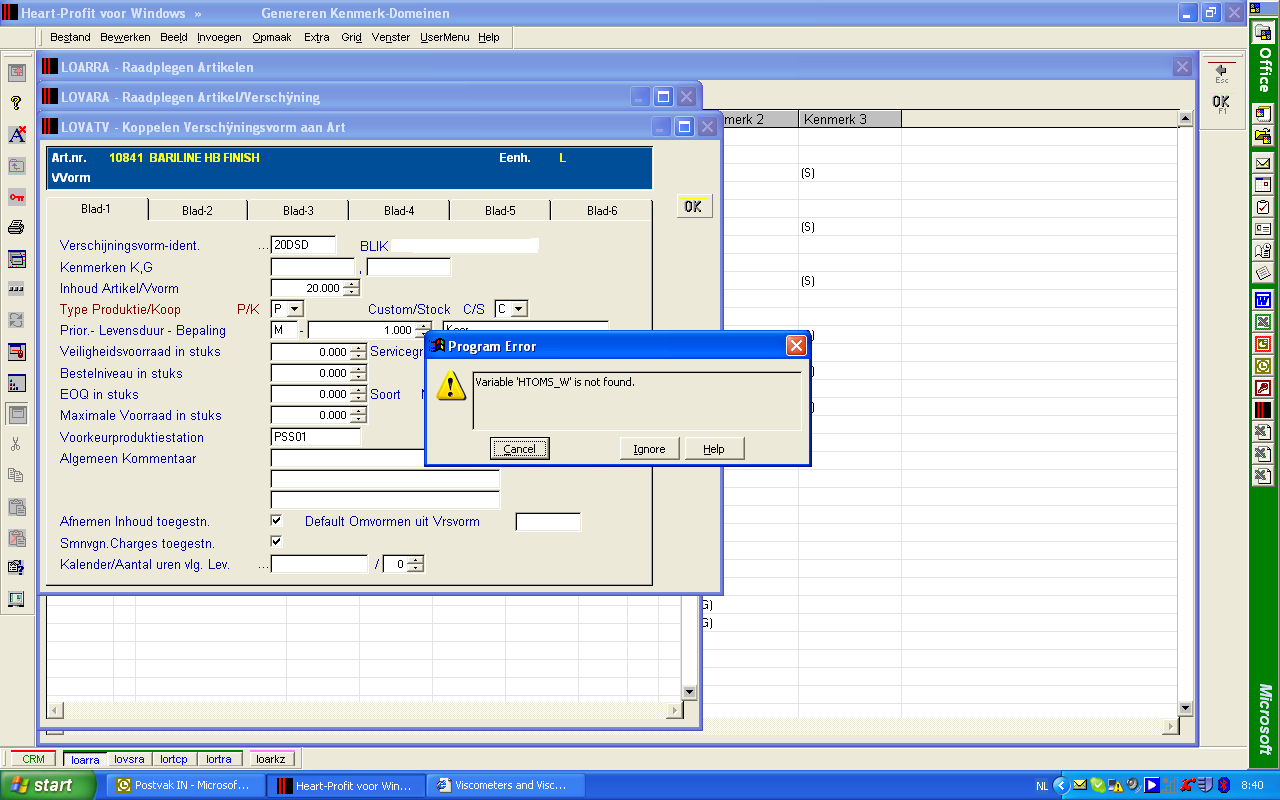The width and height of the screenshot is (1280, 800).
Task: Increase Bestelniveau in stuks spinner
Action: 358,369
